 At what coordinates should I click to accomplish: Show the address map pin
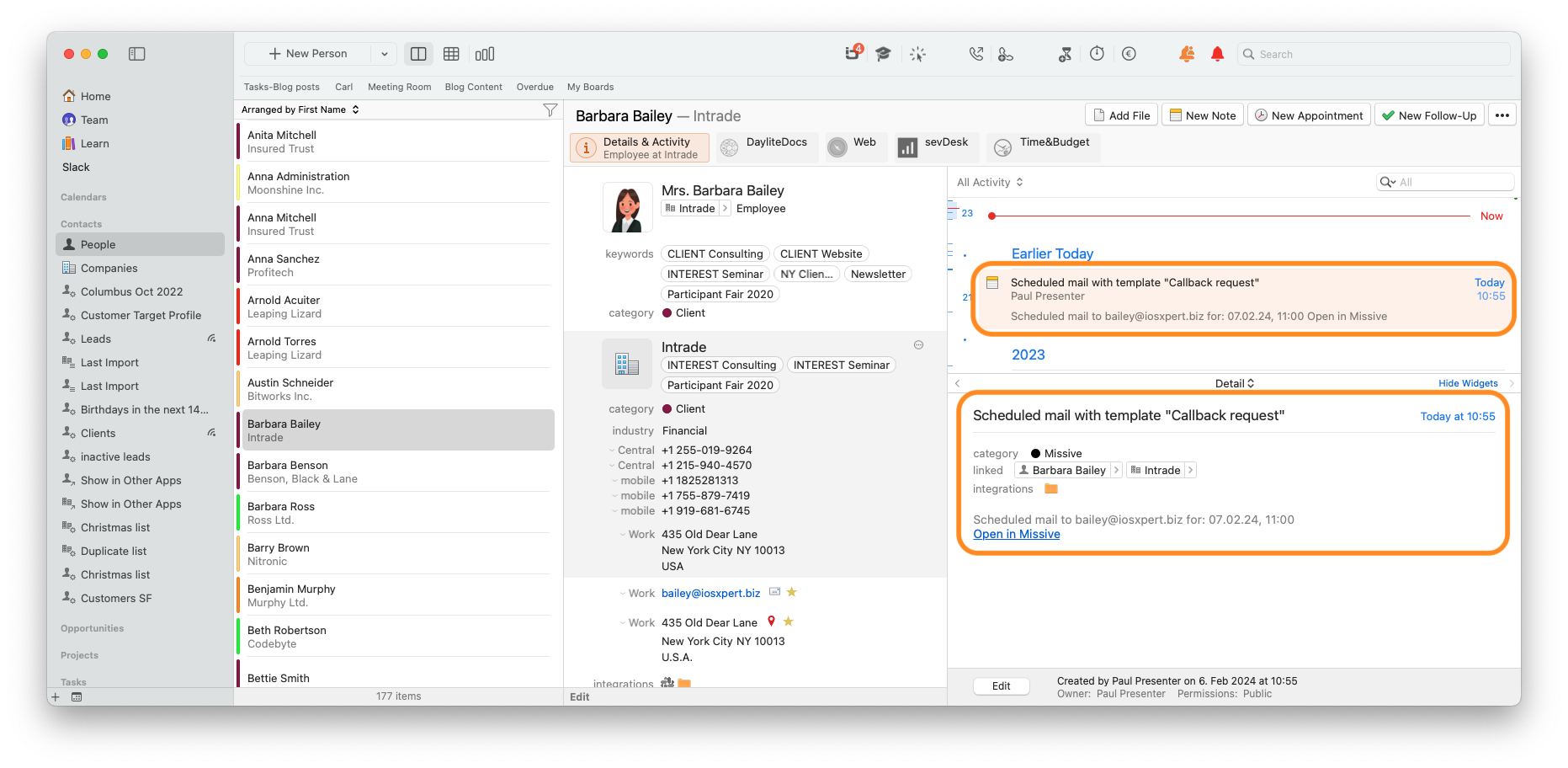771,621
